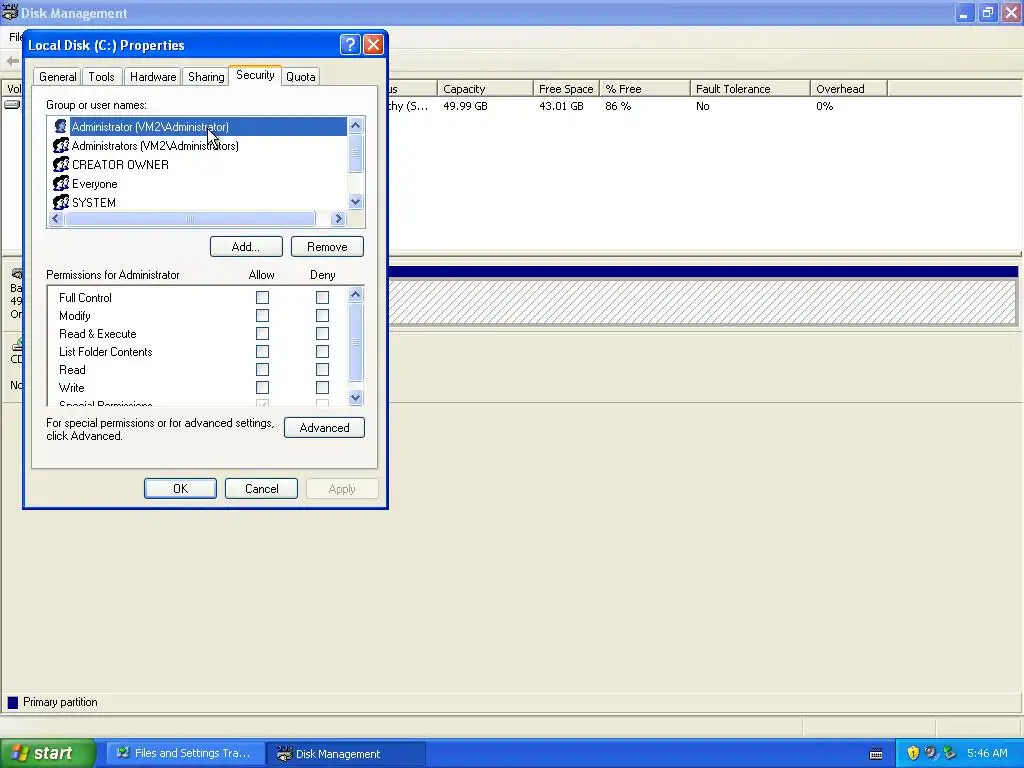Check Deny for Full Control
Screen dimensions: 1024x768
(322, 298)
